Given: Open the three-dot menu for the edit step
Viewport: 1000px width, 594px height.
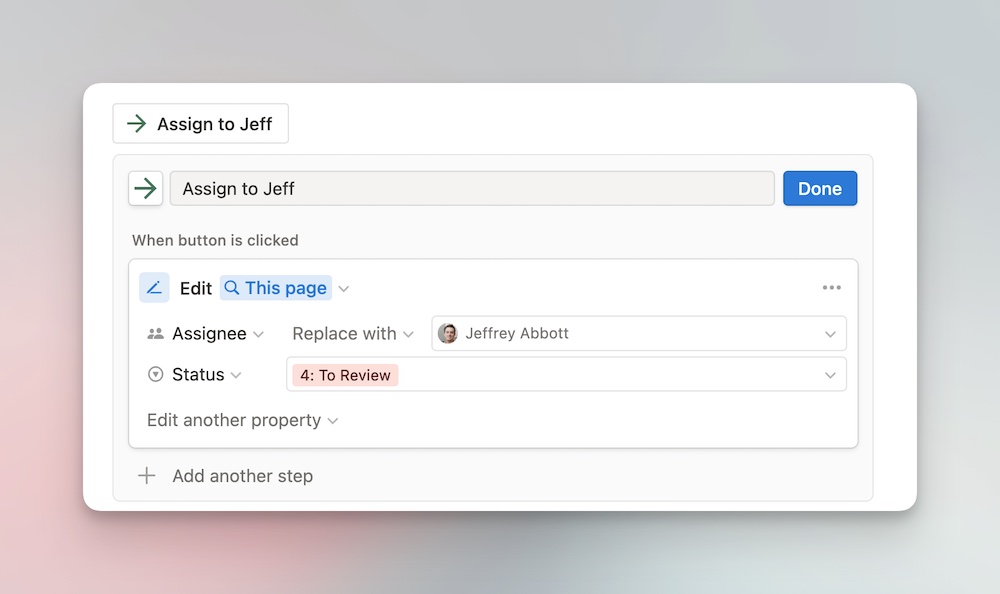Looking at the screenshot, I should pos(832,288).
